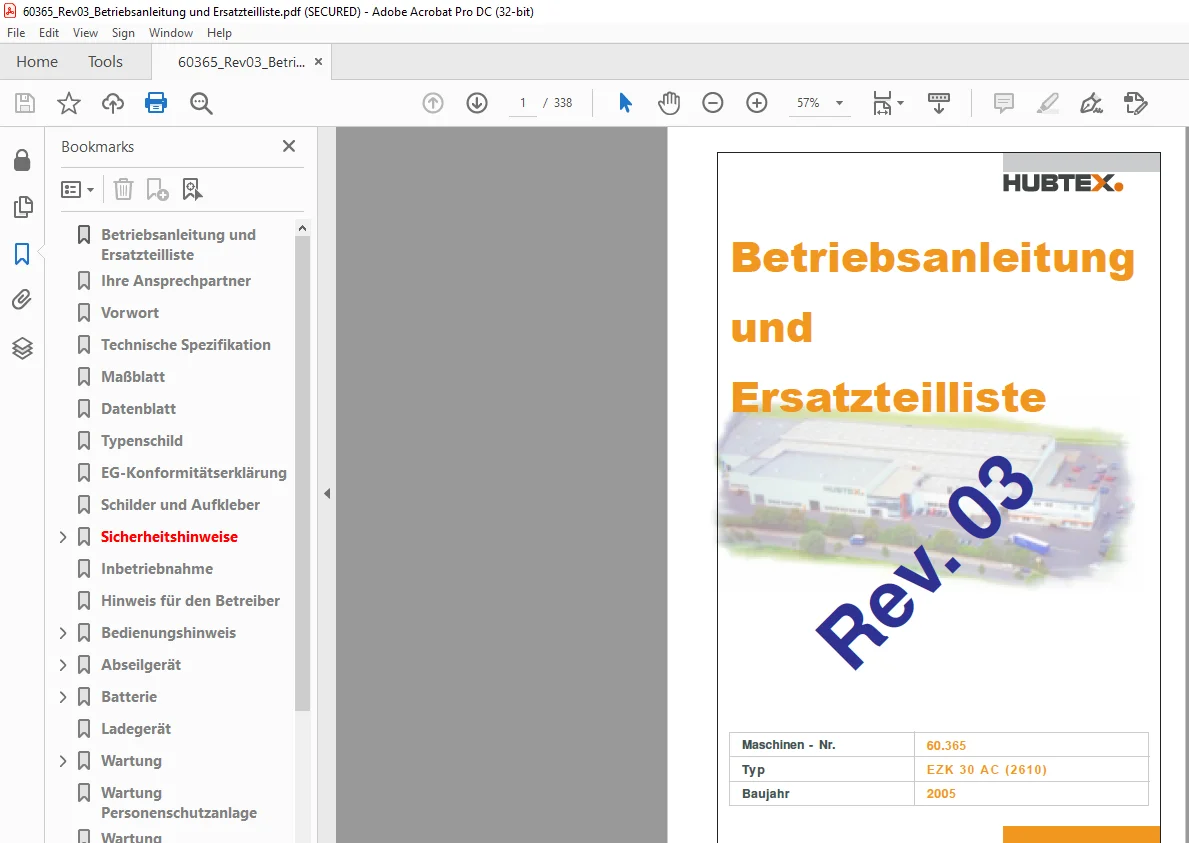Image resolution: width=1189 pixels, height=843 pixels.
Task: Click the bookmarks panel scrollbar thumb
Action: point(303,474)
